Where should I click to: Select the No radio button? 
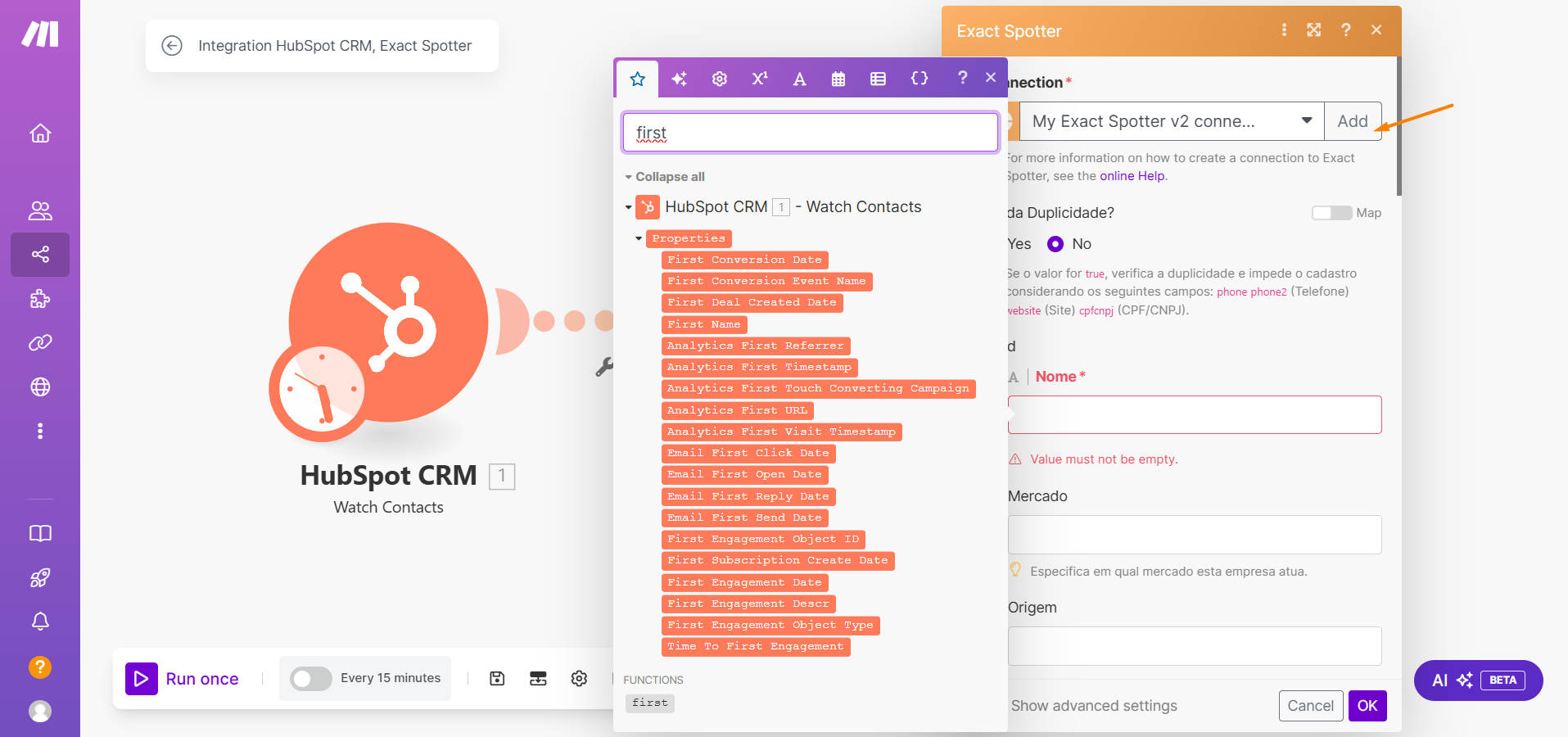[1055, 244]
